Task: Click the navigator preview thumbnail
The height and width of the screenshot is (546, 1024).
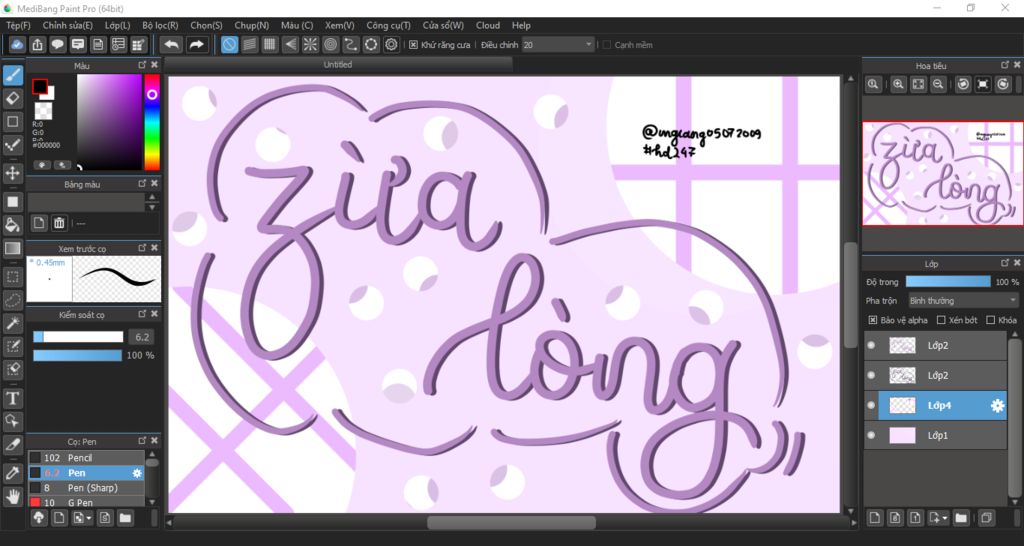Action: coord(943,174)
